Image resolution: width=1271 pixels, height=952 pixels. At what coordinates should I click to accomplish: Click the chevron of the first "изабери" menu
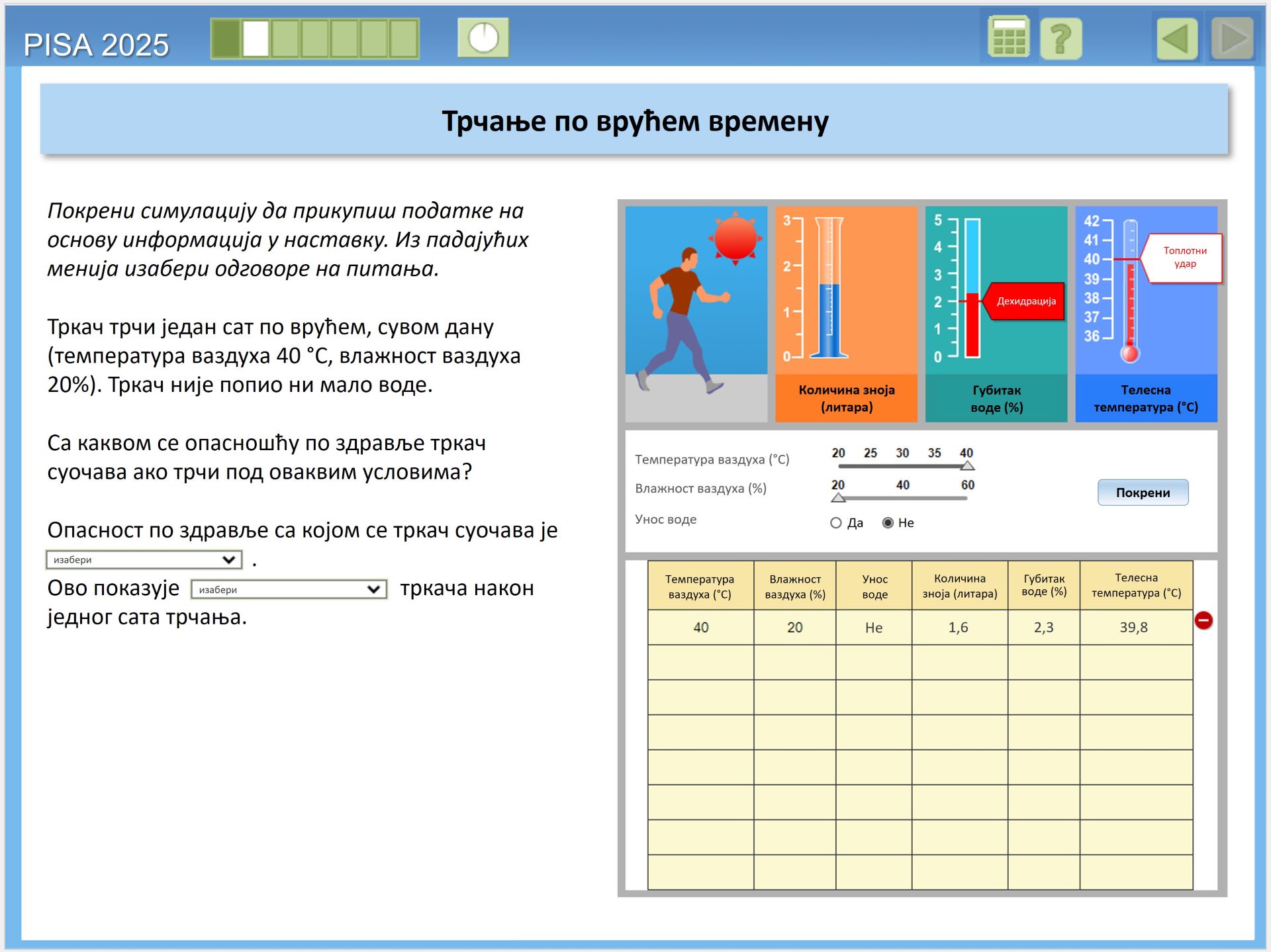tap(229, 560)
